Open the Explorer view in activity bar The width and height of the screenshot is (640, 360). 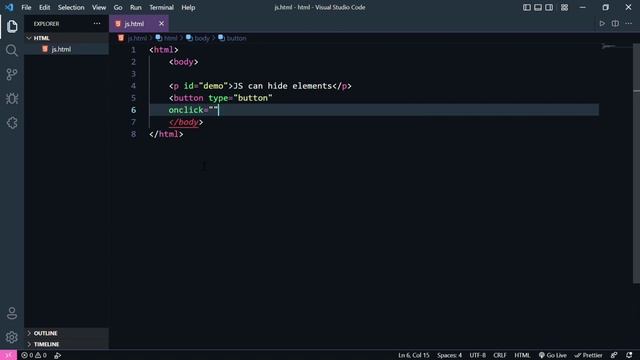click(x=12, y=26)
